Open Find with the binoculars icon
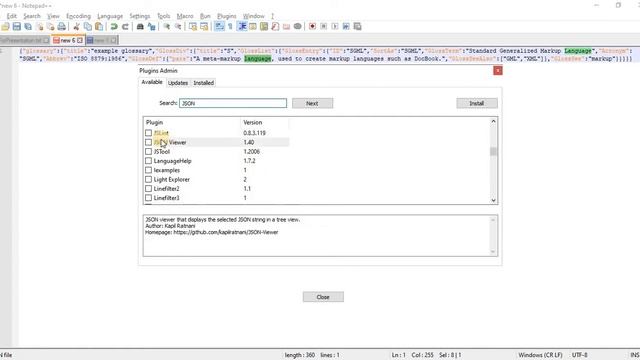Viewport: 640px width, 360px height. [x=140, y=27]
